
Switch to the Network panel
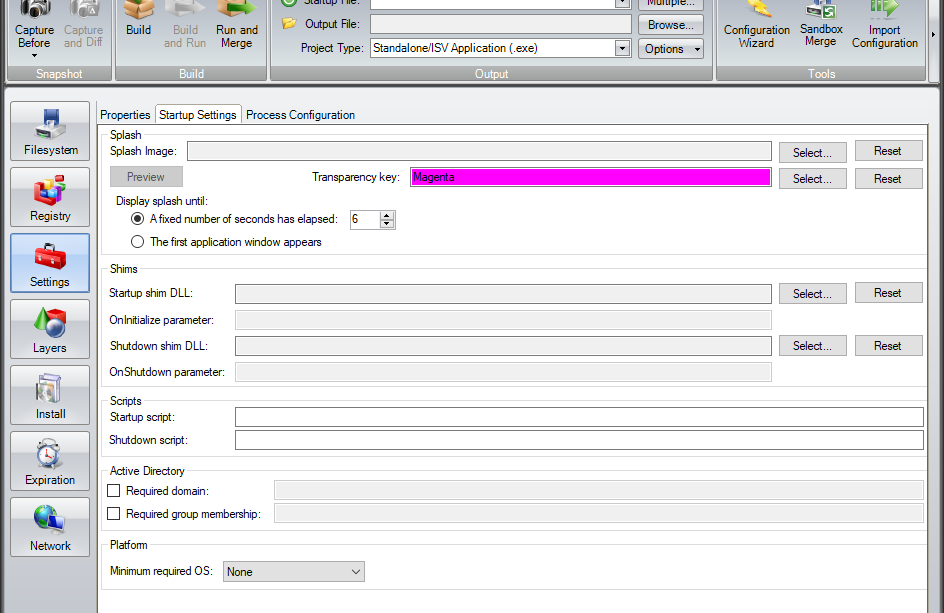(49, 527)
